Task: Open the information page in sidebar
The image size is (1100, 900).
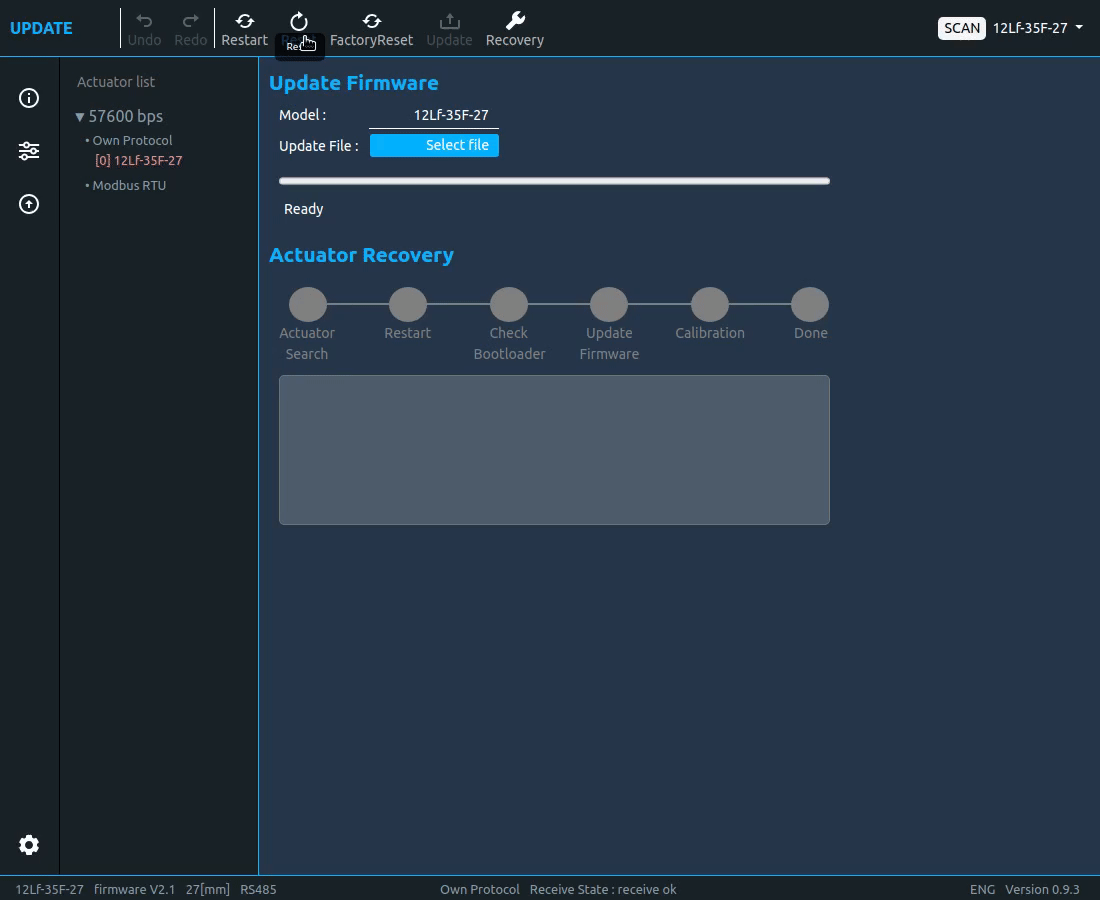Action: click(29, 98)
